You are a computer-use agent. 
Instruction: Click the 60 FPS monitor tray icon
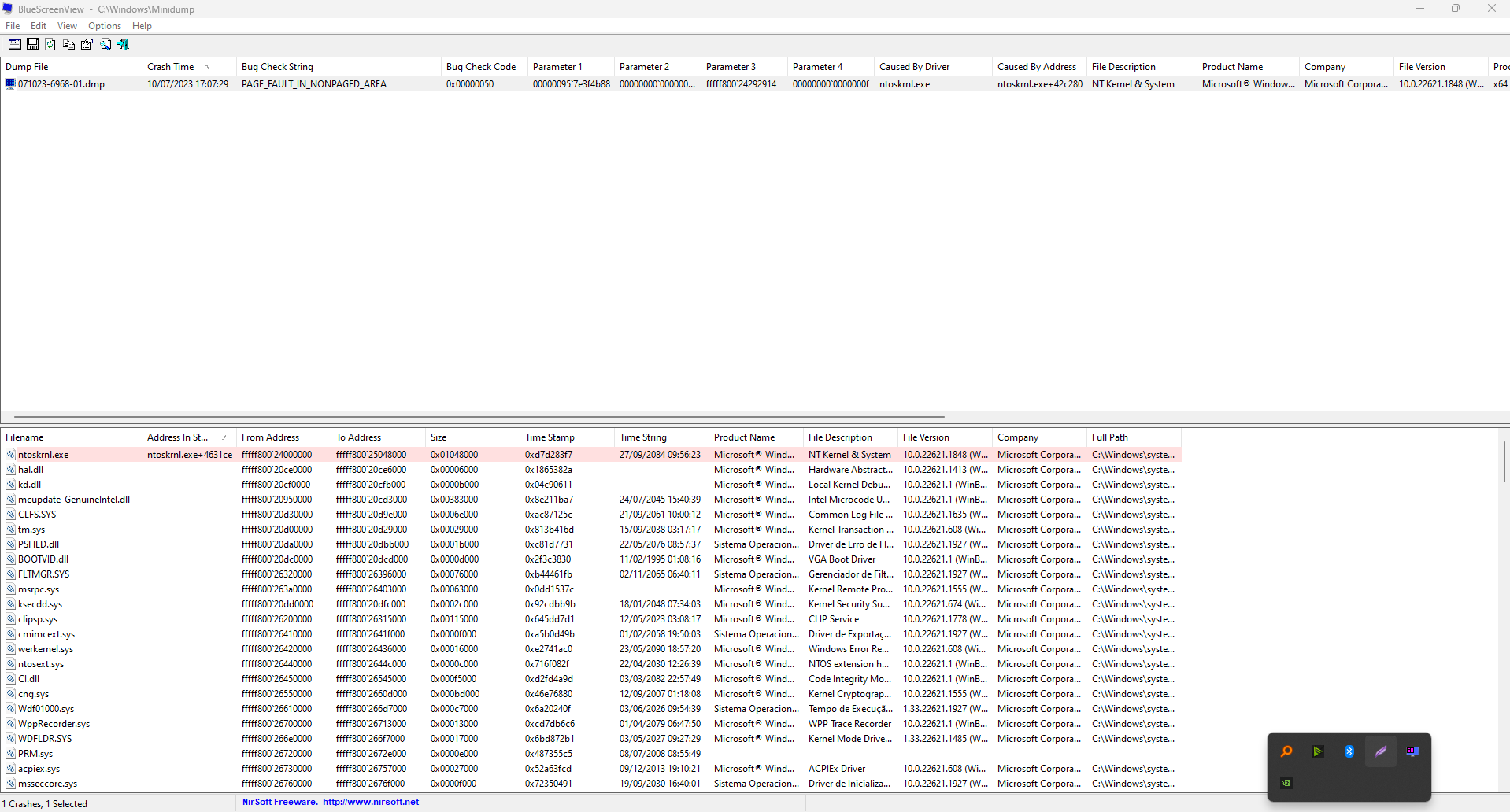pyautogui.click(x=1412, y=751)
